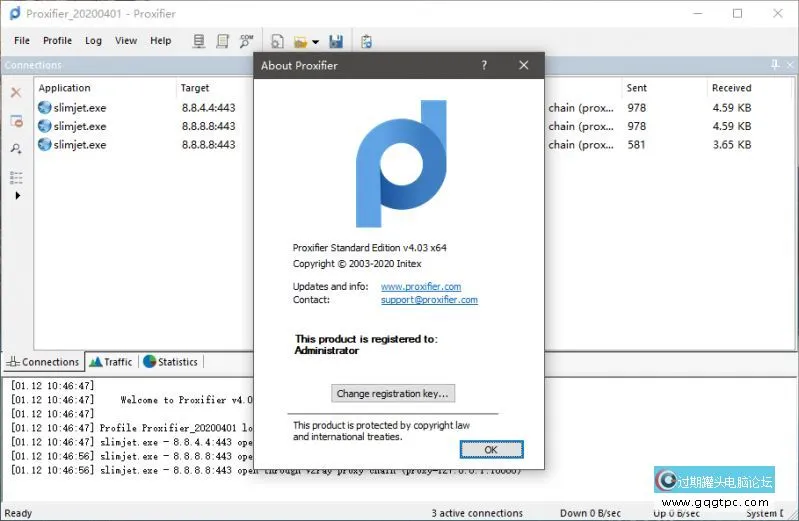Open the Log menu

pyautogui.click(x=93, y=41)
